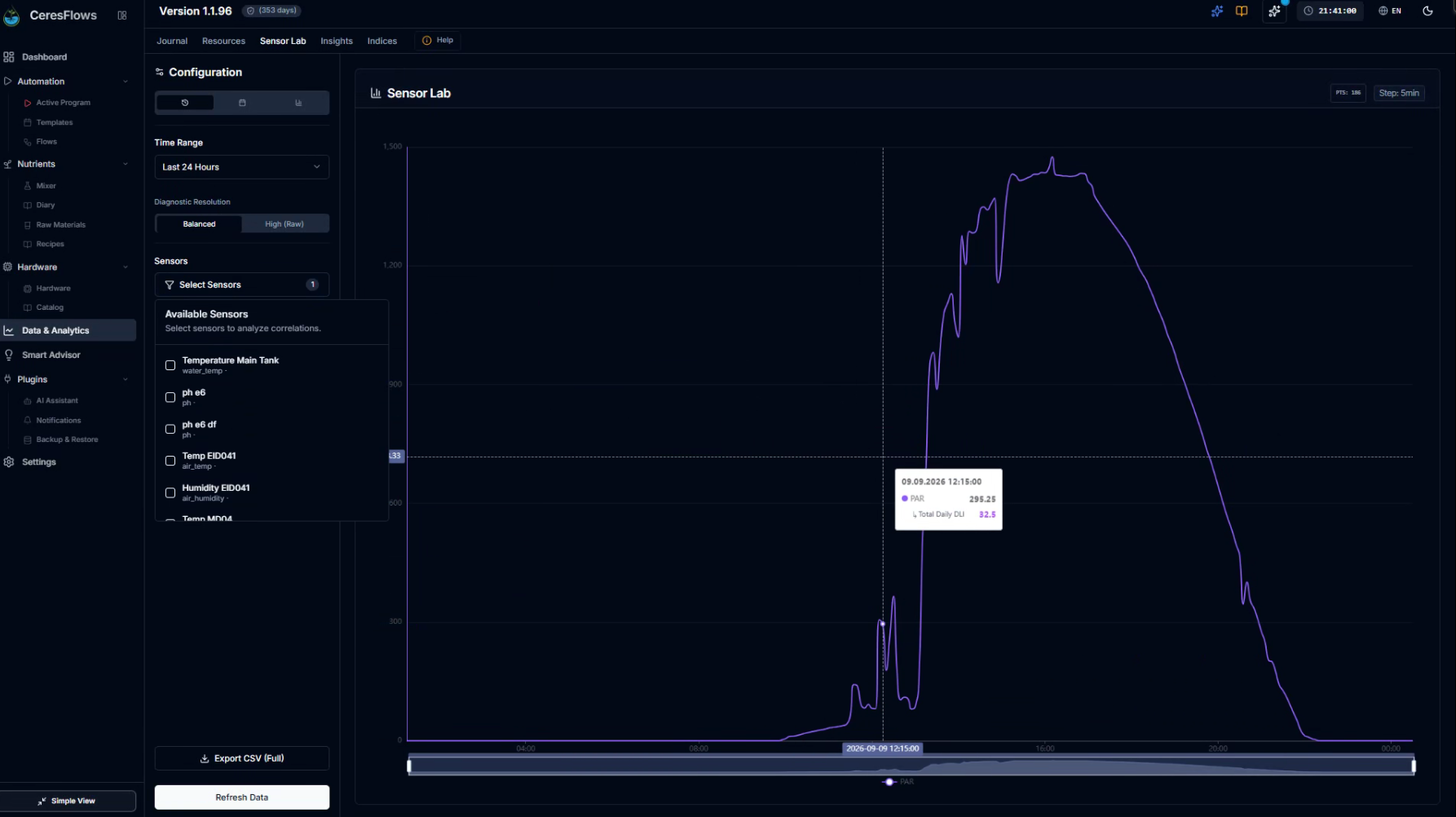Open Dashboard from the sidebar
The image size is (1456, 817).
[x=68, y=57]
